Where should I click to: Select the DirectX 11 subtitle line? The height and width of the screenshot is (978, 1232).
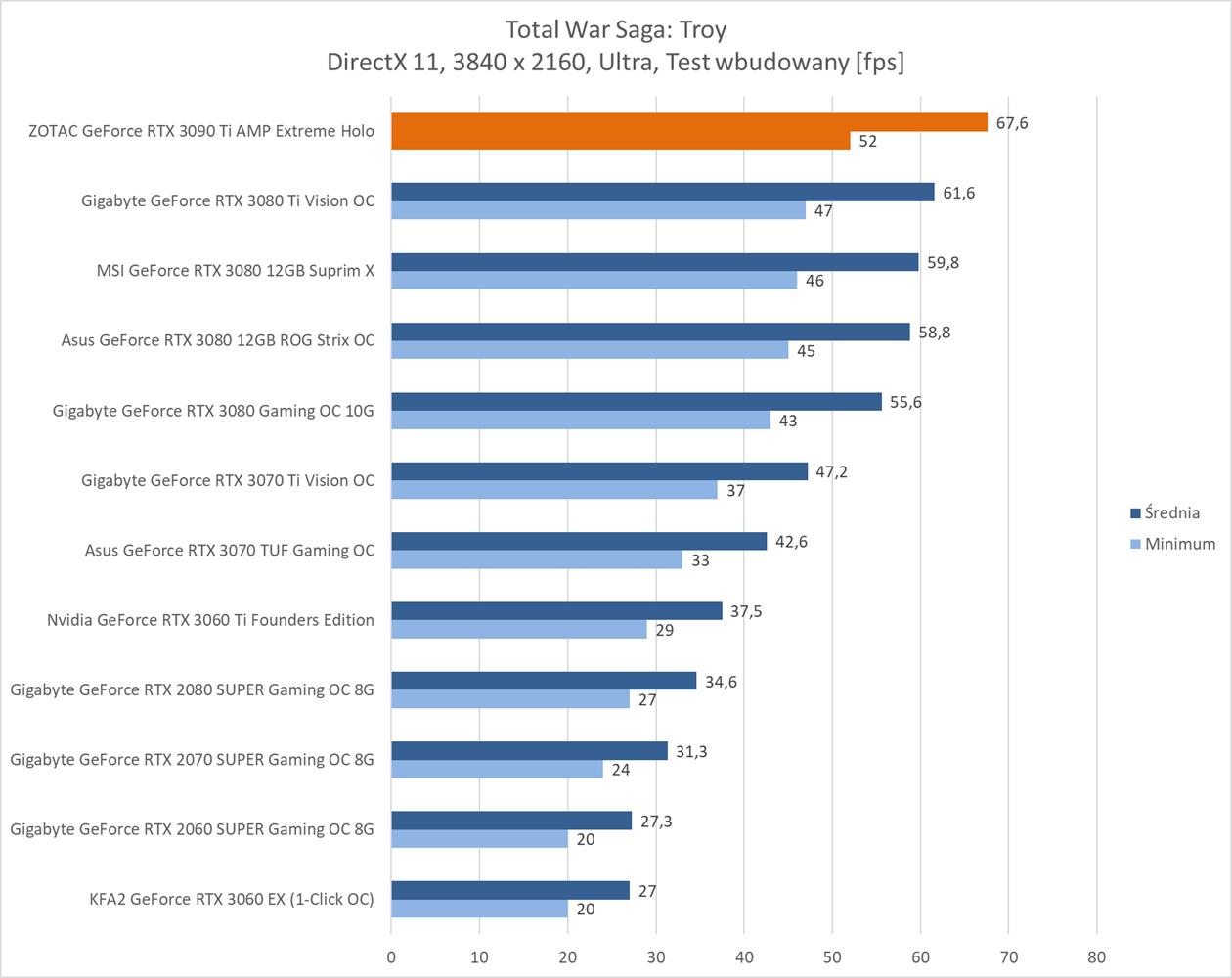click(x=615, y=63)
